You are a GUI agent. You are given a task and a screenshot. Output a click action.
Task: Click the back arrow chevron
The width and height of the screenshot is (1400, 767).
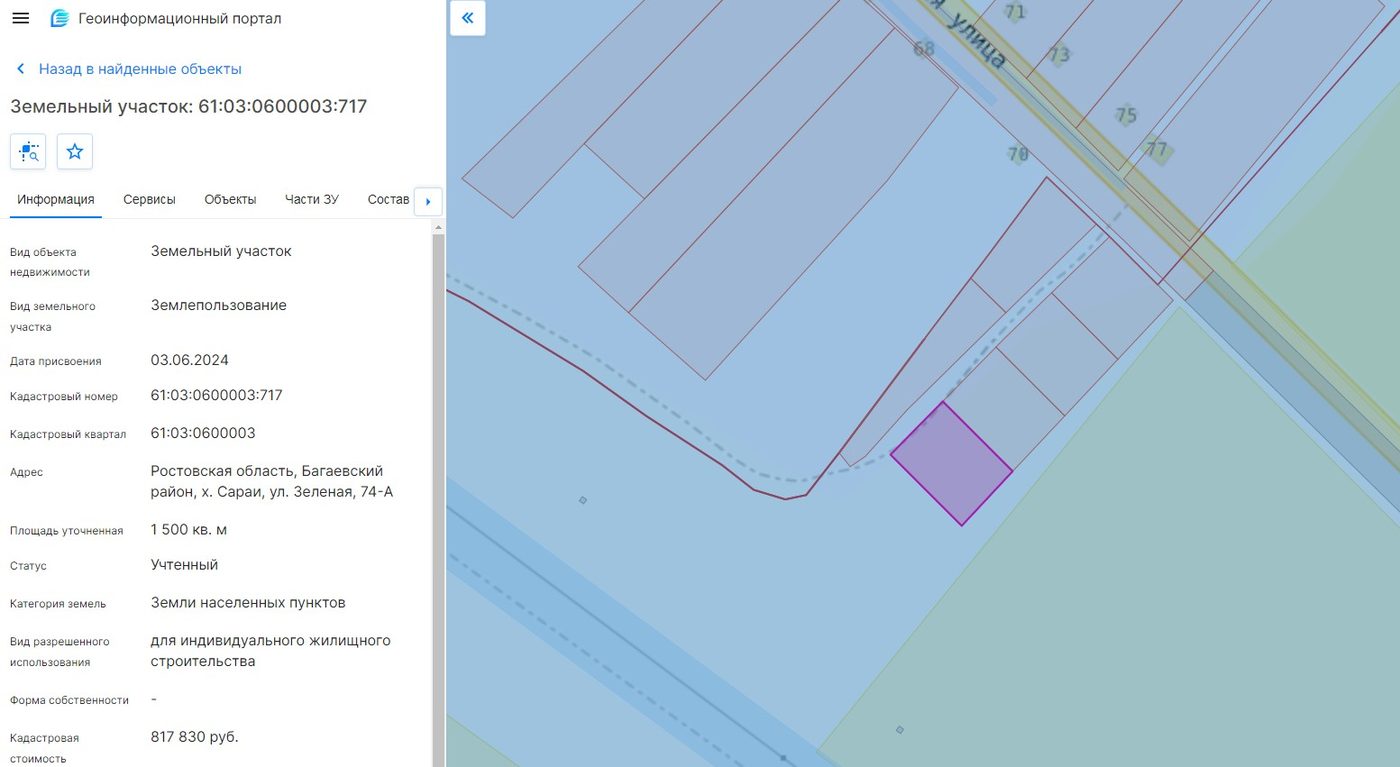20,69
